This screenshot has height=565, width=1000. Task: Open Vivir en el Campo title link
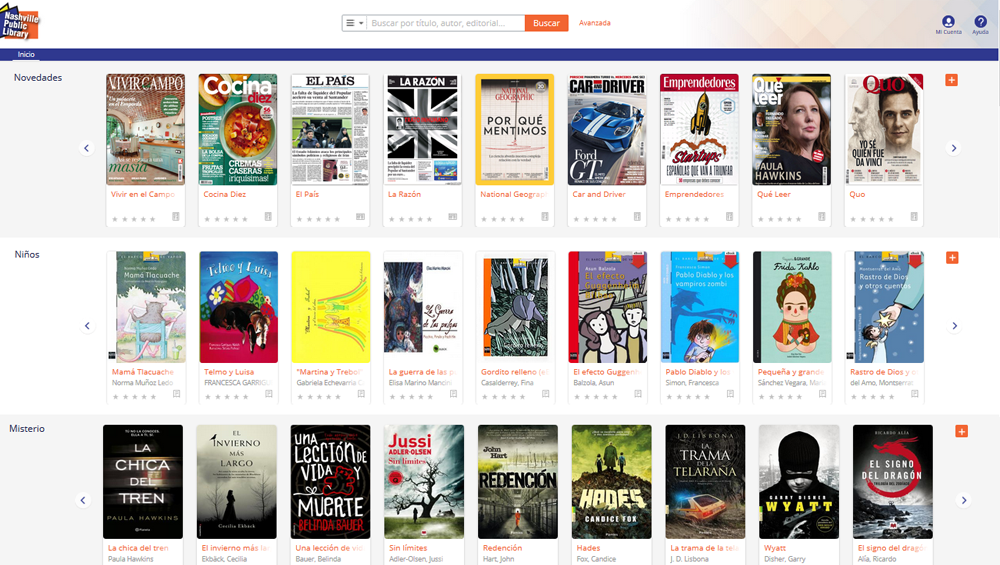[143, 194]
